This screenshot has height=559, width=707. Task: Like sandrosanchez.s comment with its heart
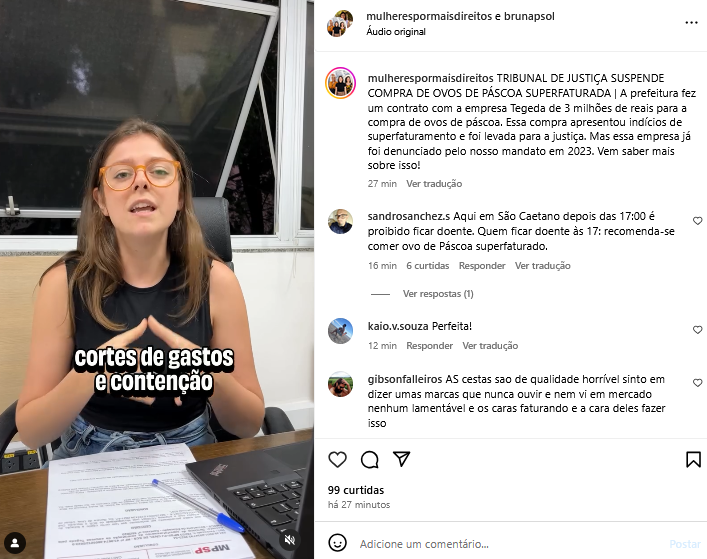pos(698,221)
